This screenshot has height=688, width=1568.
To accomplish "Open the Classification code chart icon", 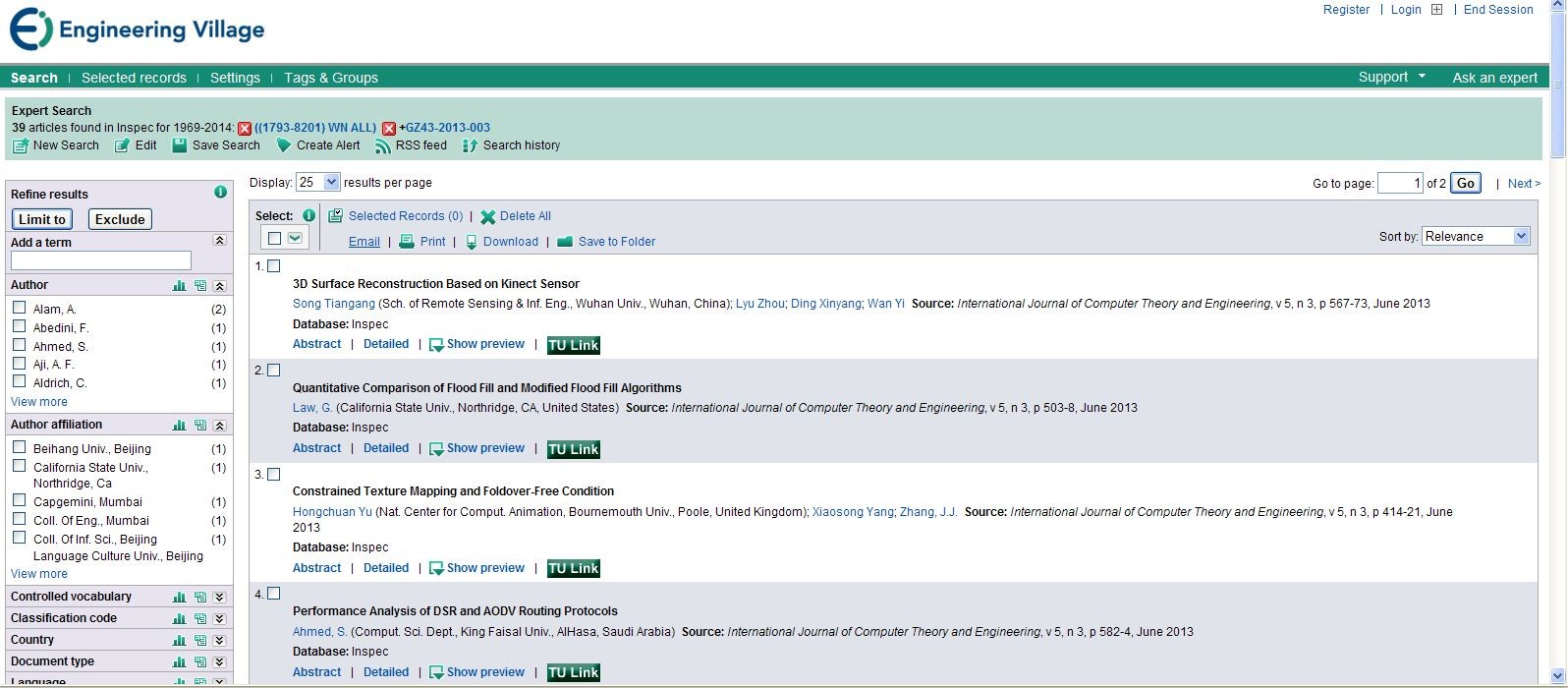I will tap(179, 619).
